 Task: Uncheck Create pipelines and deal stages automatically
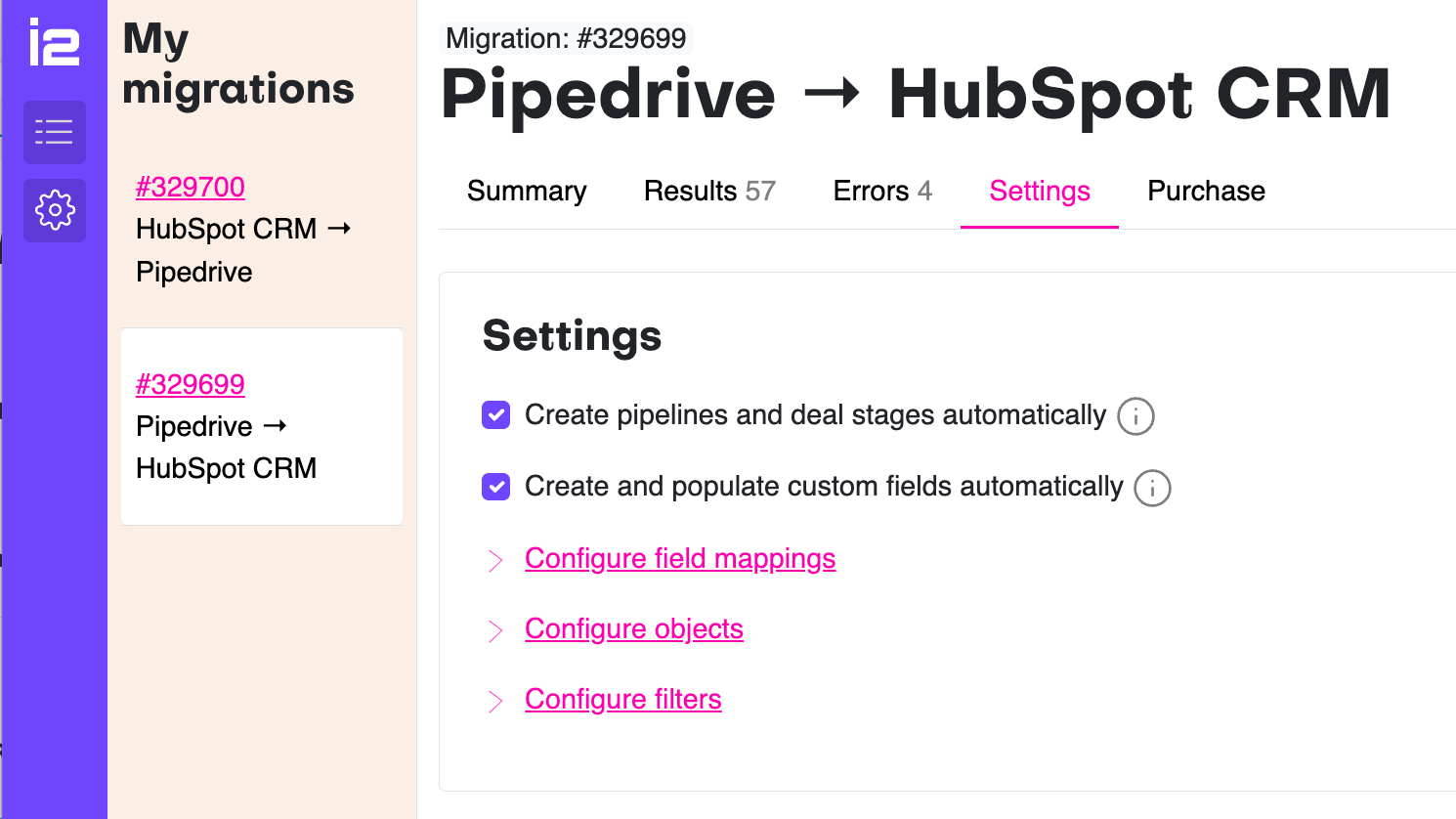coord(496,415)
